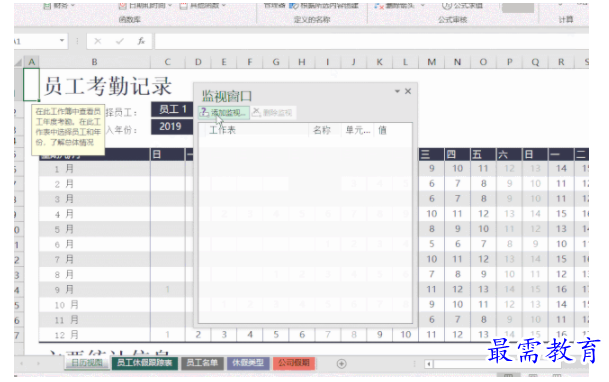This screenshot has height=382, width=609.
Task: Select column G header
Action: pos(276,62)
